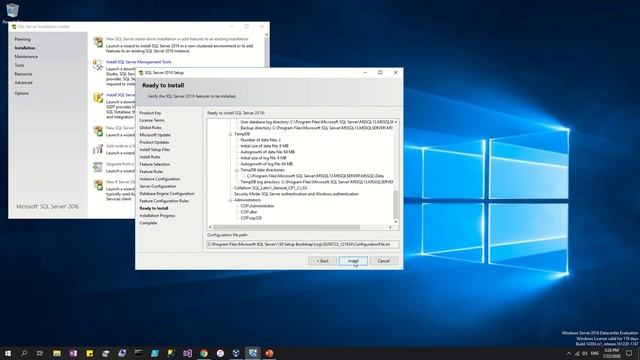Screen dimensions: 640x360
Task: Select 'Autogrowth of log file' row
Action: [x=267, y=164]
